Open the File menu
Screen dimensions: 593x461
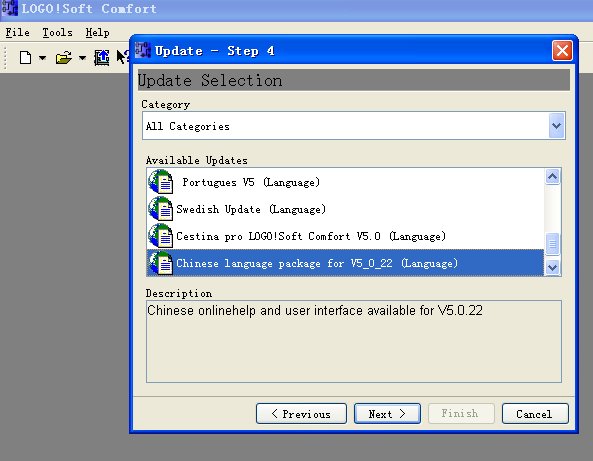point(17,33)
